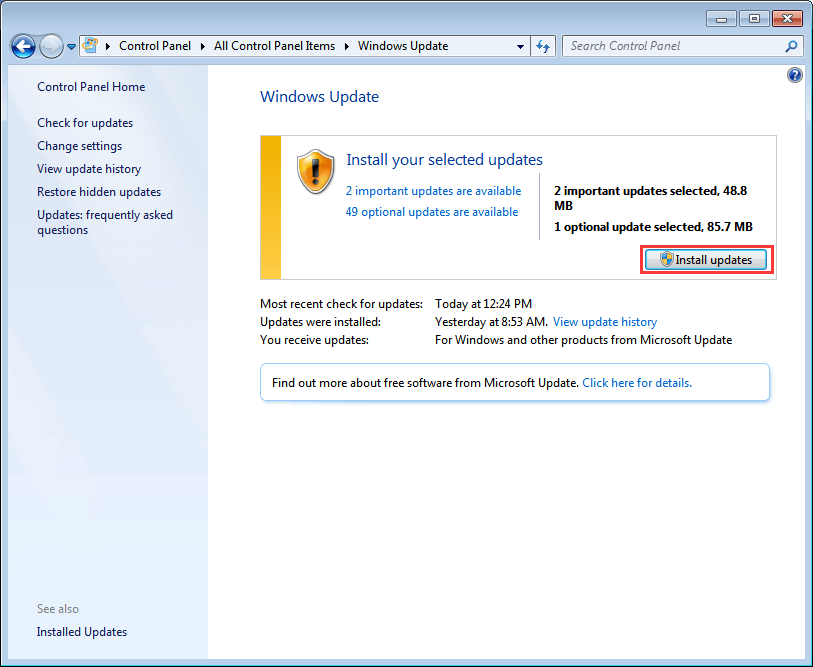The height and width of the screenshot is (667, 813).
Task: Select All Control Panel Items breadcrumb
Action: [274, 46]
